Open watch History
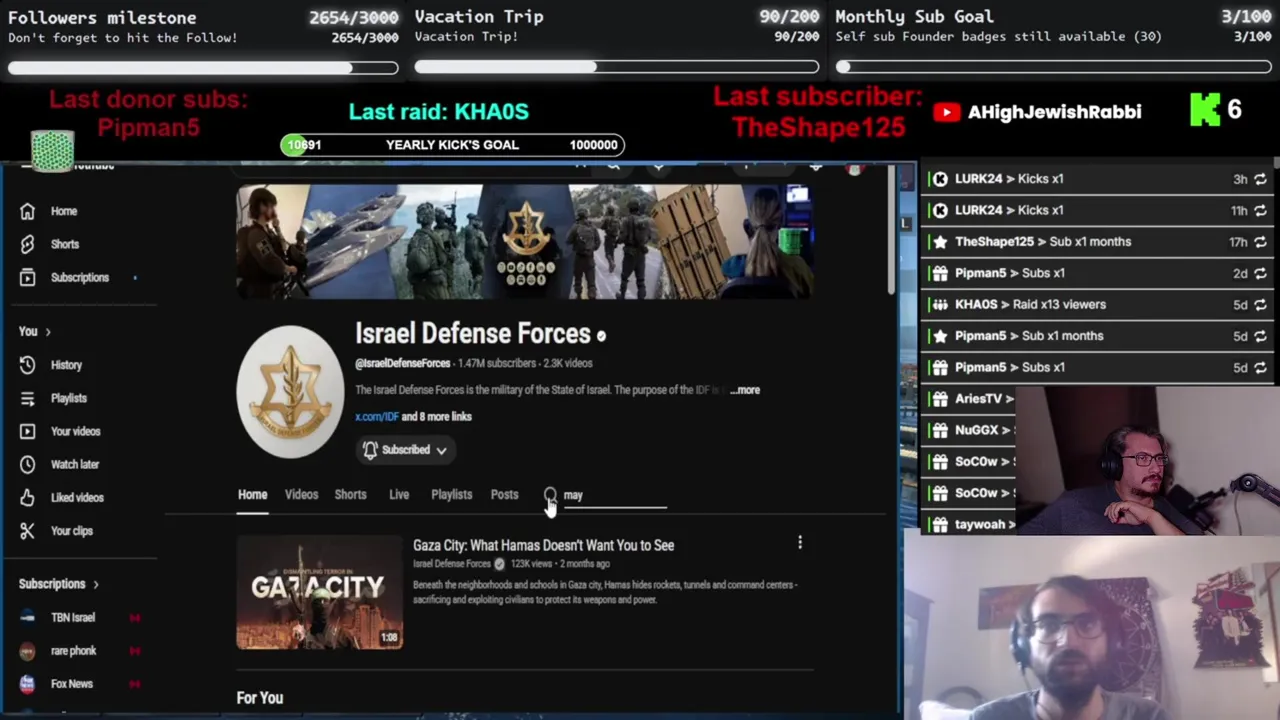The image size is (1280, 720). (x=66, y=365)
